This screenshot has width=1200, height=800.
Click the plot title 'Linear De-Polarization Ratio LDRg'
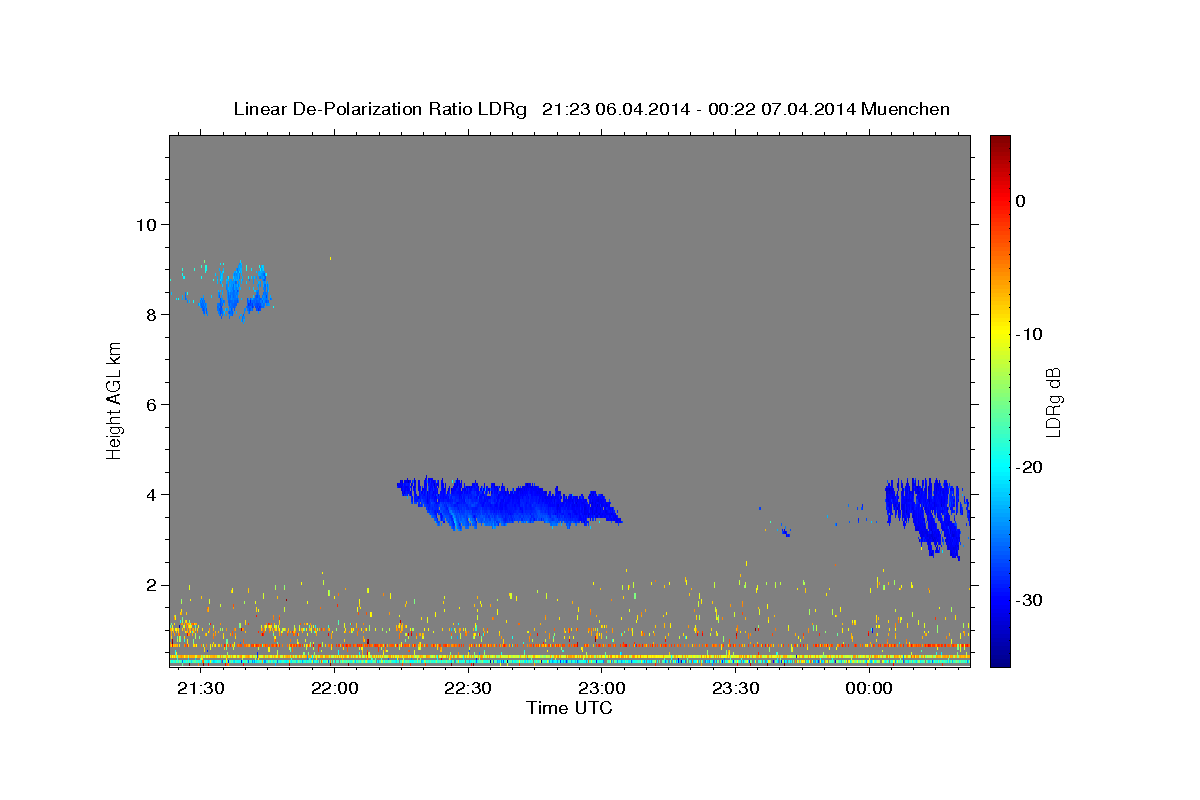click(380, 109)
